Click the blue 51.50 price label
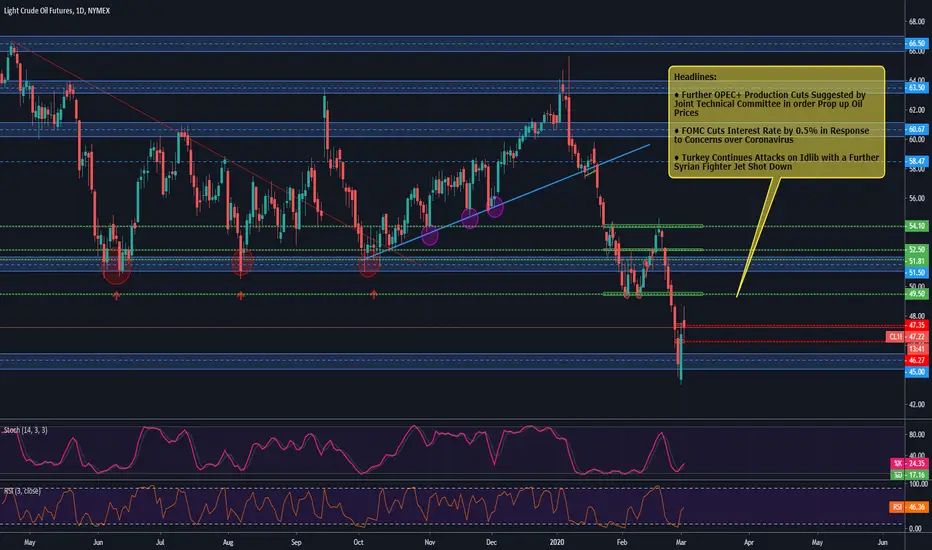 coord(916,272)
